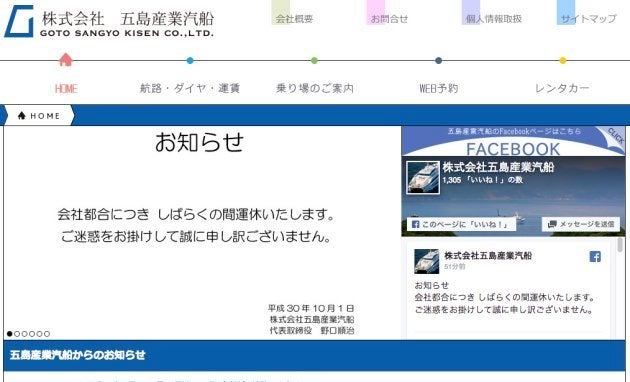Select the HOME menu item
630x382 pixels.
66,88
